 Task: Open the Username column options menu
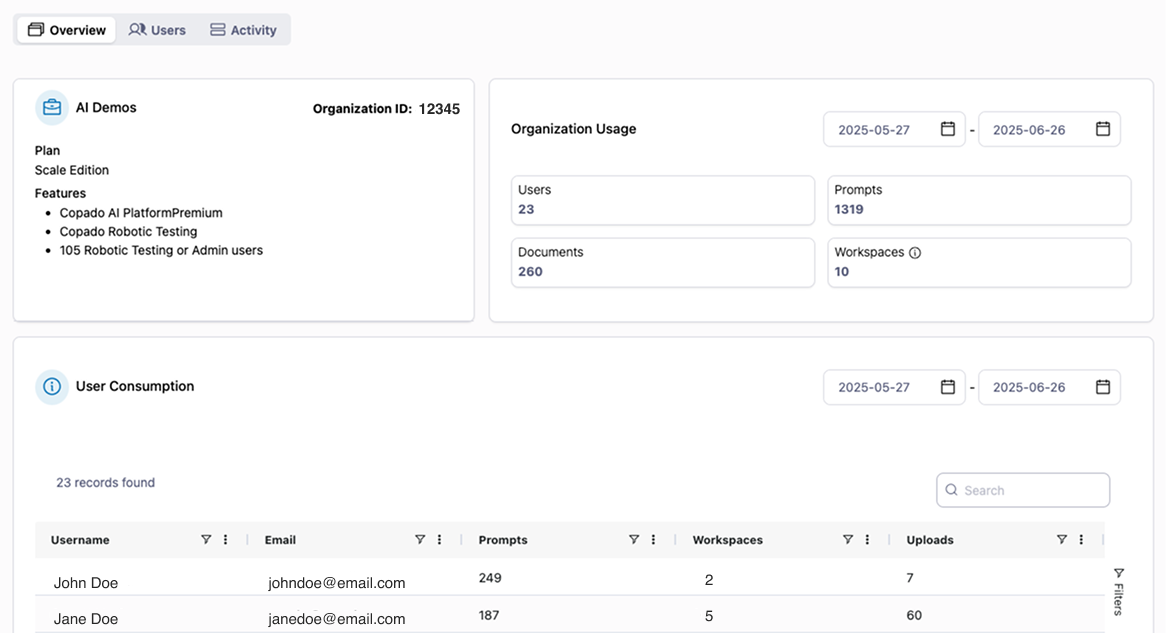[x=226, y=540]
